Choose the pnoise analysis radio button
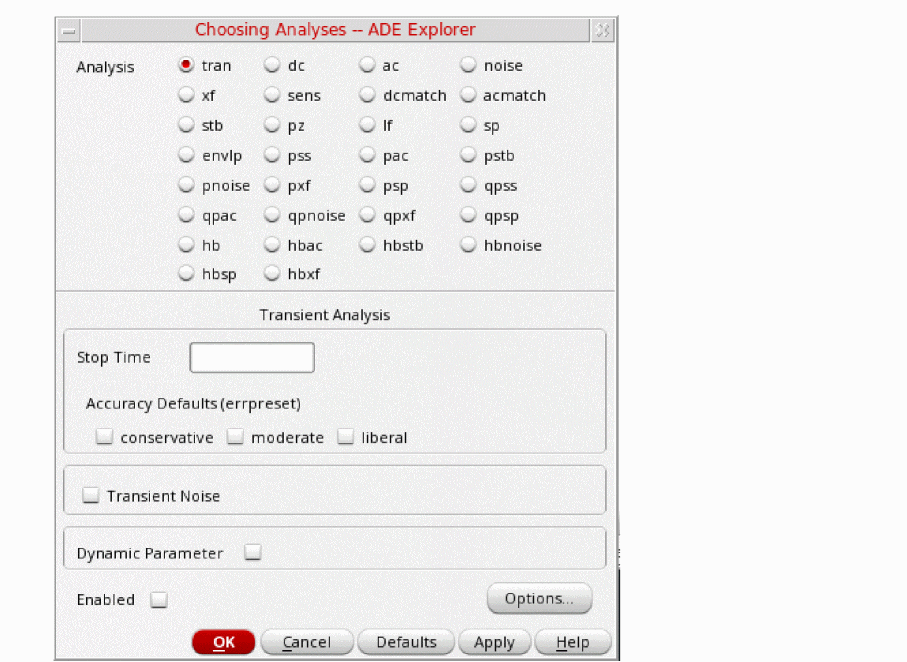The width and height of the screenshot is (907, 662). [186, 185]
